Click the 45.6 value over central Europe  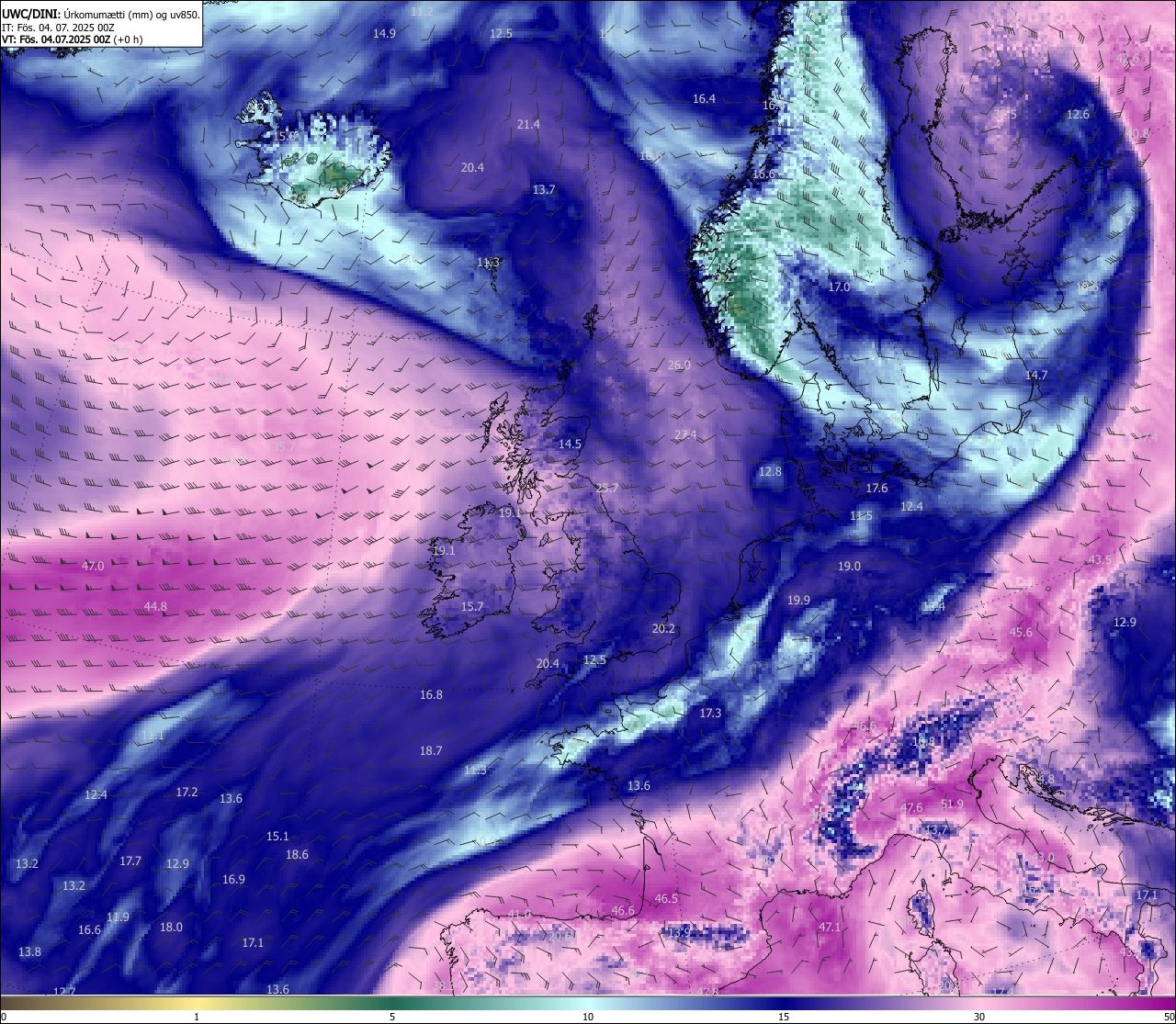tap(1021, 633)
